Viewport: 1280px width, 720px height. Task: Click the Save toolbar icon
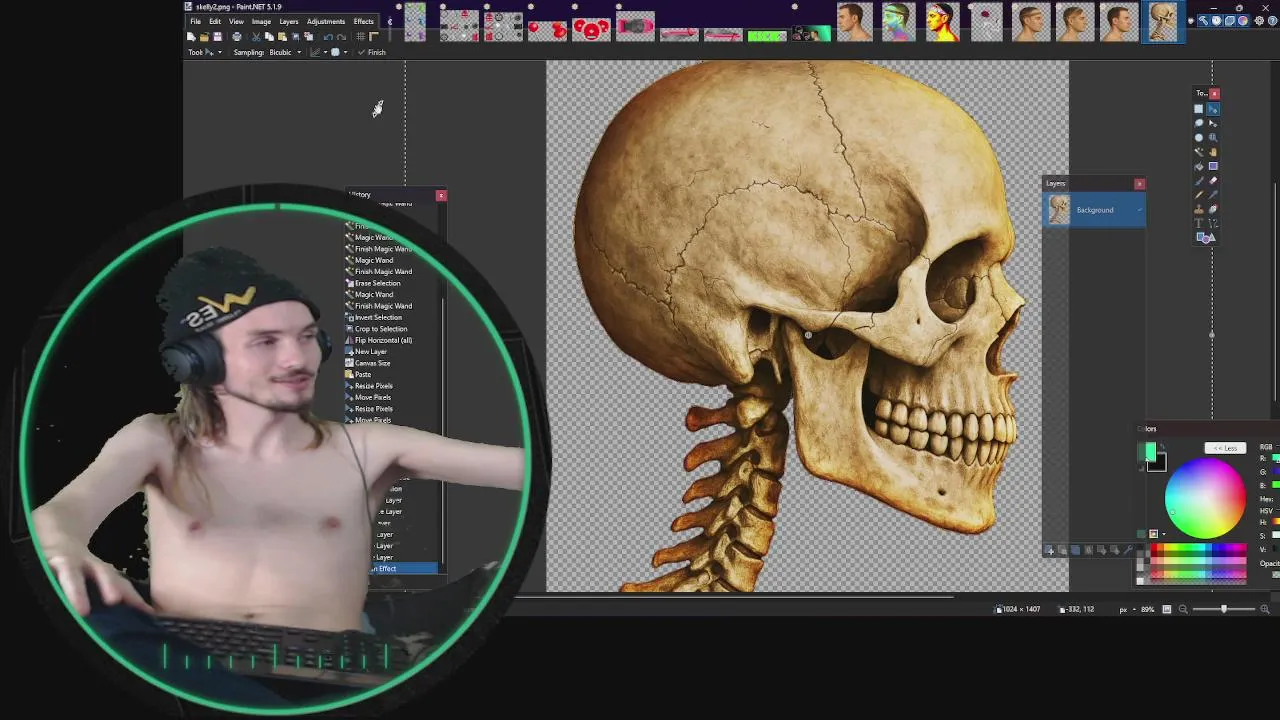217,37
